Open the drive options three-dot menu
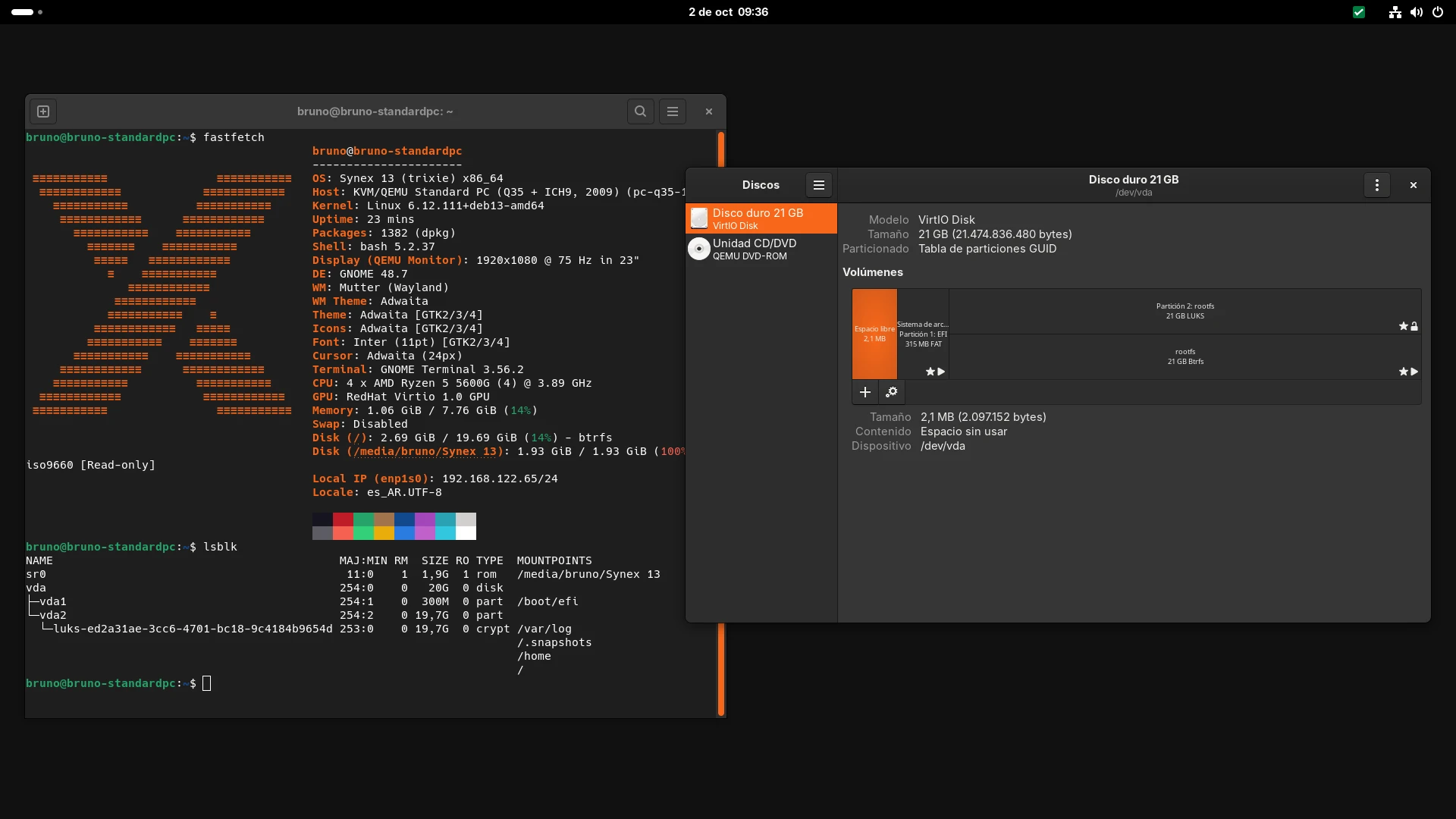Viewport: 1456px width, 819px height. pos(1376,185)
